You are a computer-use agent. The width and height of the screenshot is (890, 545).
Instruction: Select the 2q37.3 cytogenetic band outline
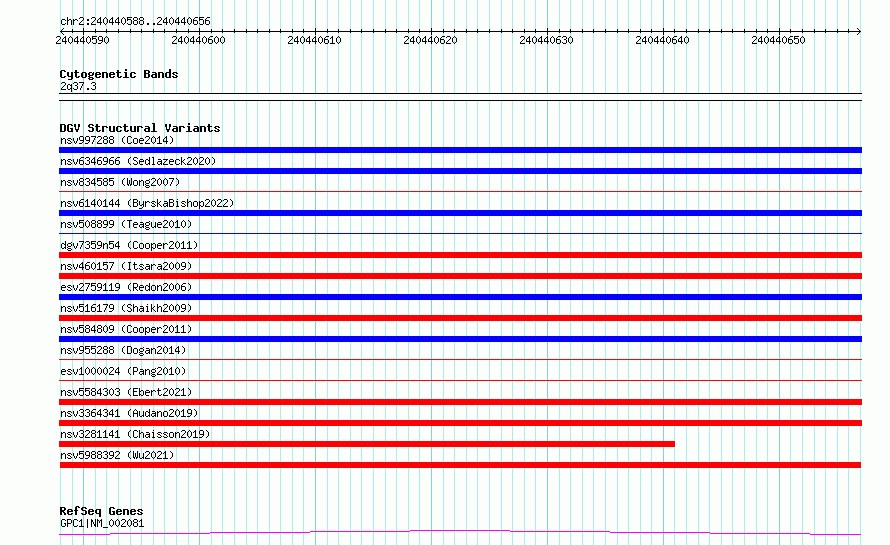pyautogui.click(x=460, y=97)
